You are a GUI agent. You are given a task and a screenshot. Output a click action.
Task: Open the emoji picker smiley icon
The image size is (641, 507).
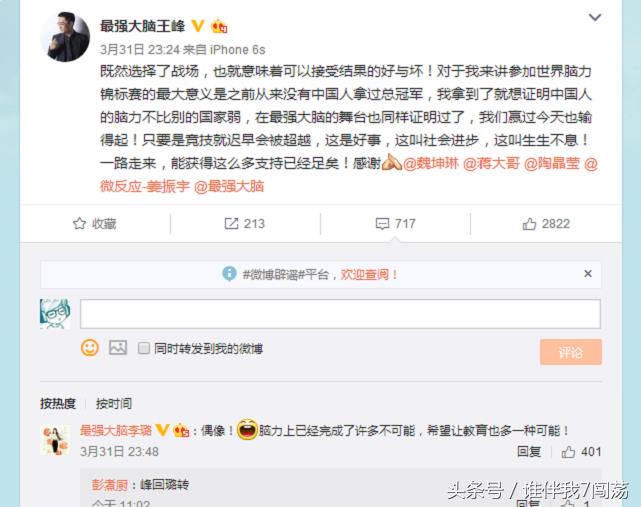[x=90, y=348]
